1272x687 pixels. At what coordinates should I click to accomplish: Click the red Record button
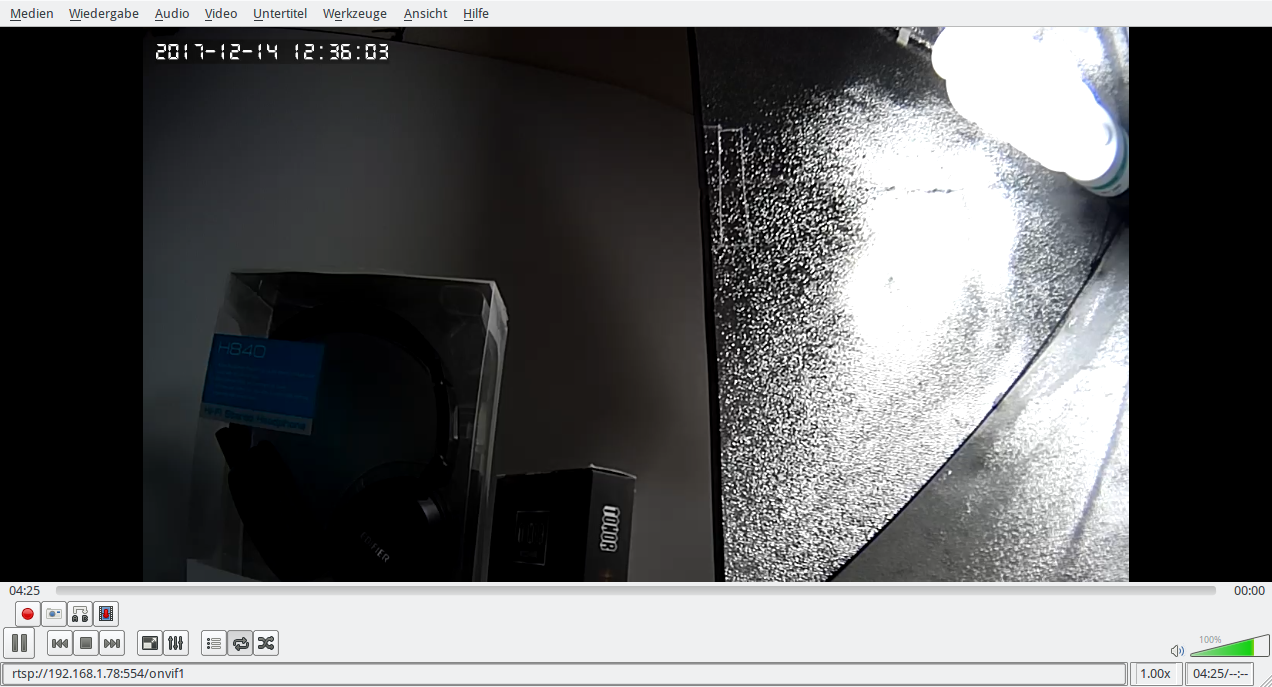tap(28, 614)
